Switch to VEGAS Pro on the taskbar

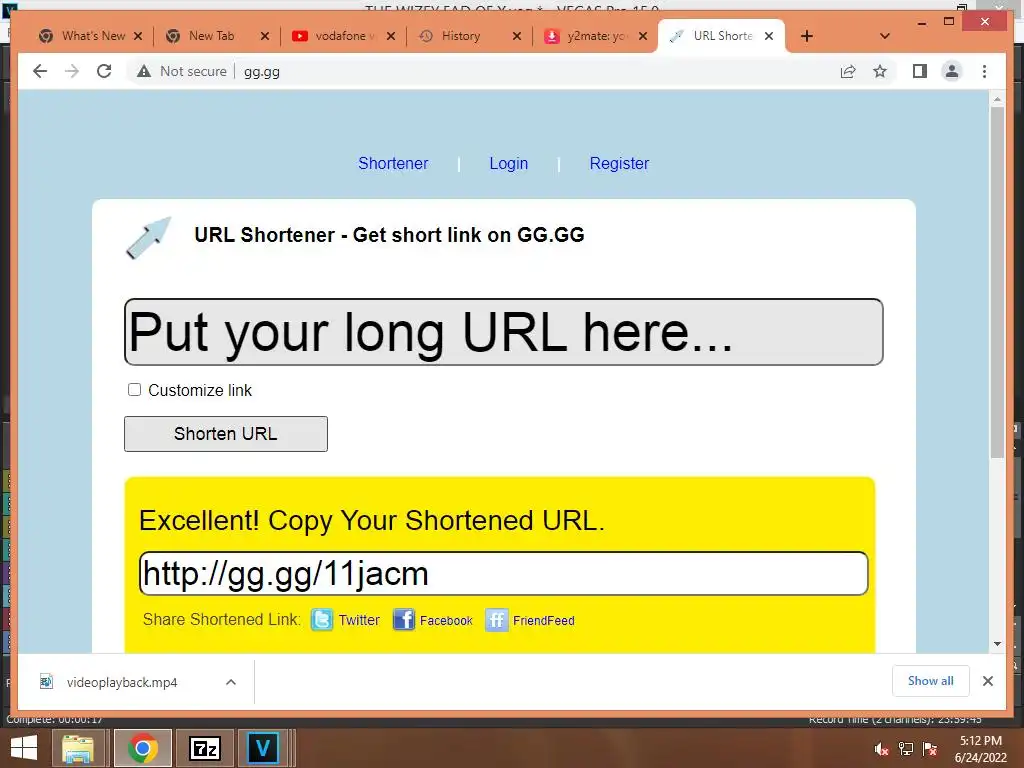click(263, 748)
